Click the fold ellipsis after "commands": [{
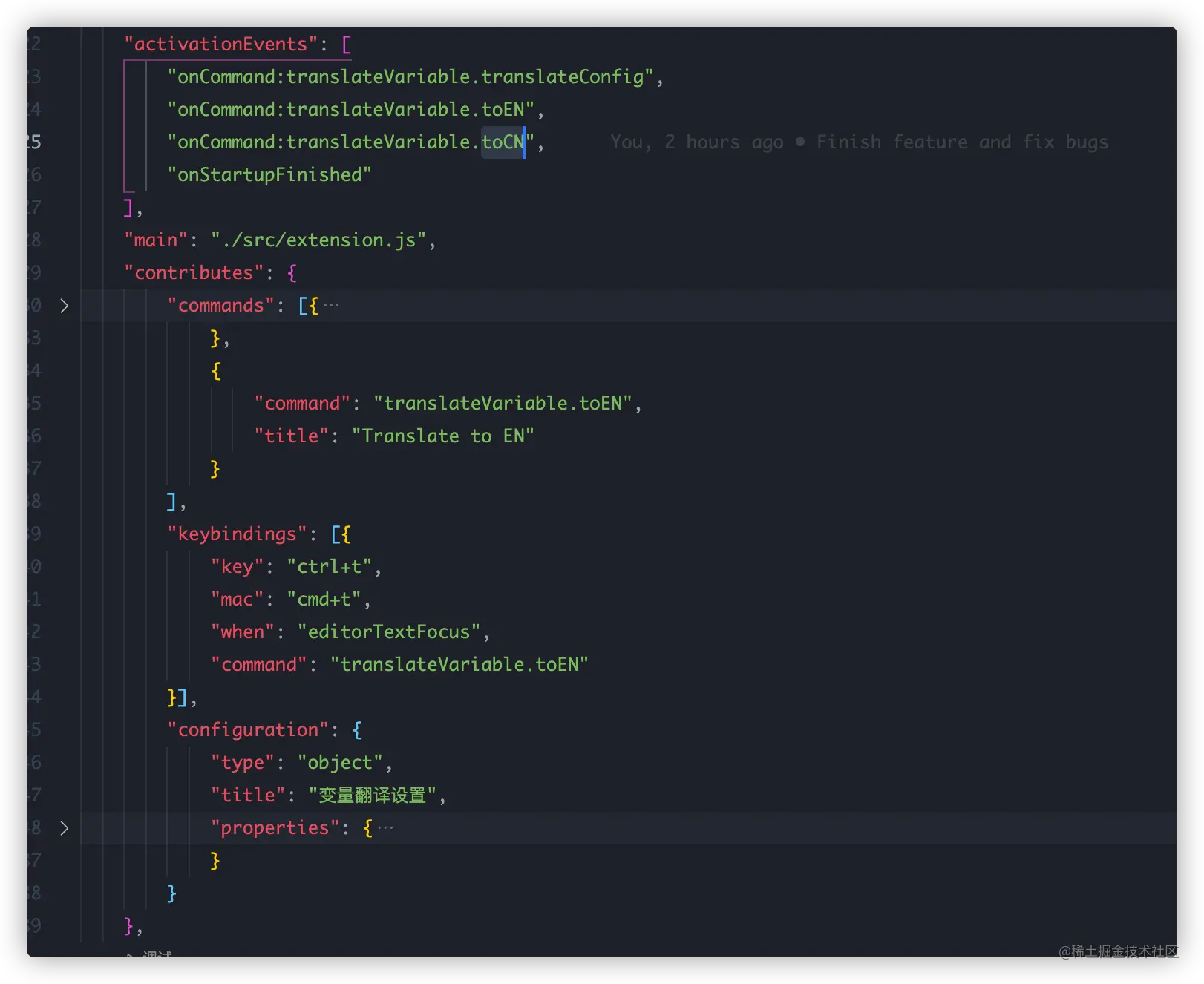 pyautogui.click(x=331, y=306)
